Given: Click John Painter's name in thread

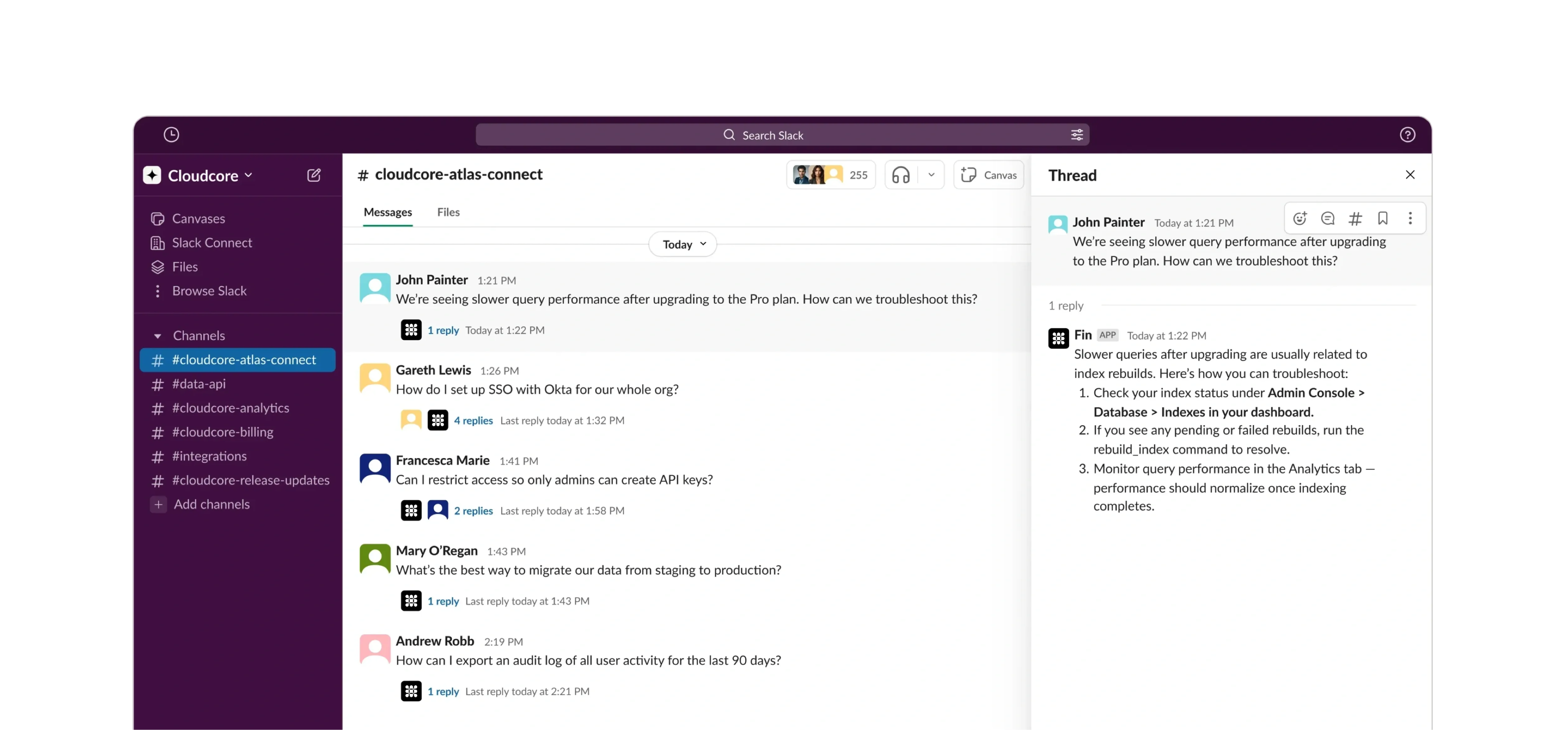Looking at the screenshot, I should point(1108,222).
